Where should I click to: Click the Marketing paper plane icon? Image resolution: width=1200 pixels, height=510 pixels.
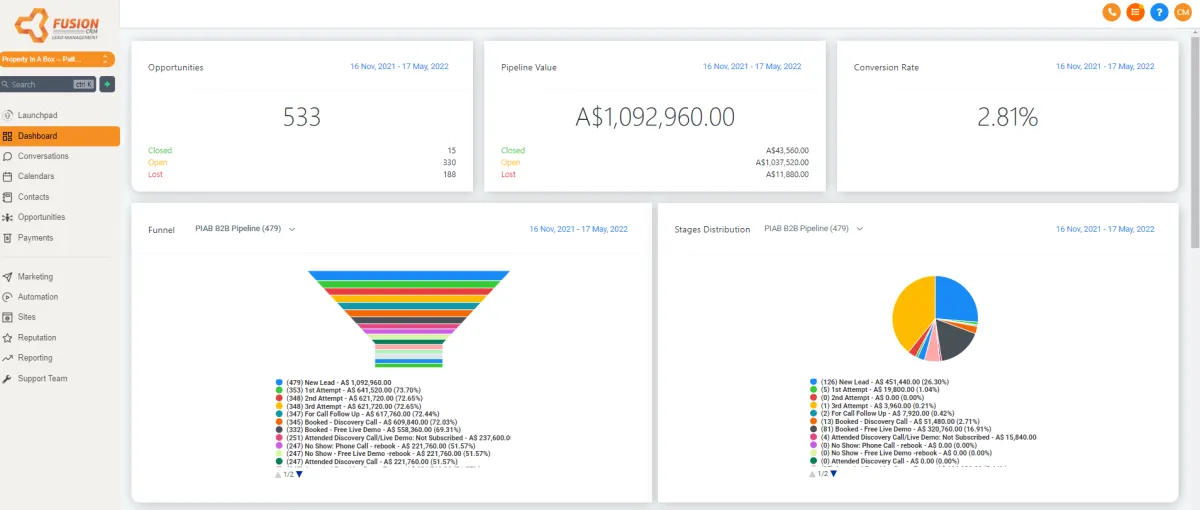pyautogui.click(x=8, y=277)
